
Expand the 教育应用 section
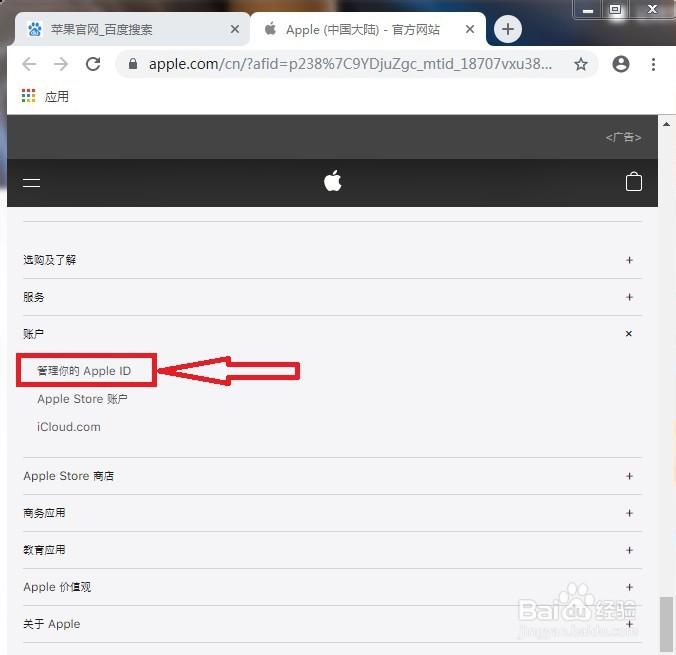click(x=332, y=550)
